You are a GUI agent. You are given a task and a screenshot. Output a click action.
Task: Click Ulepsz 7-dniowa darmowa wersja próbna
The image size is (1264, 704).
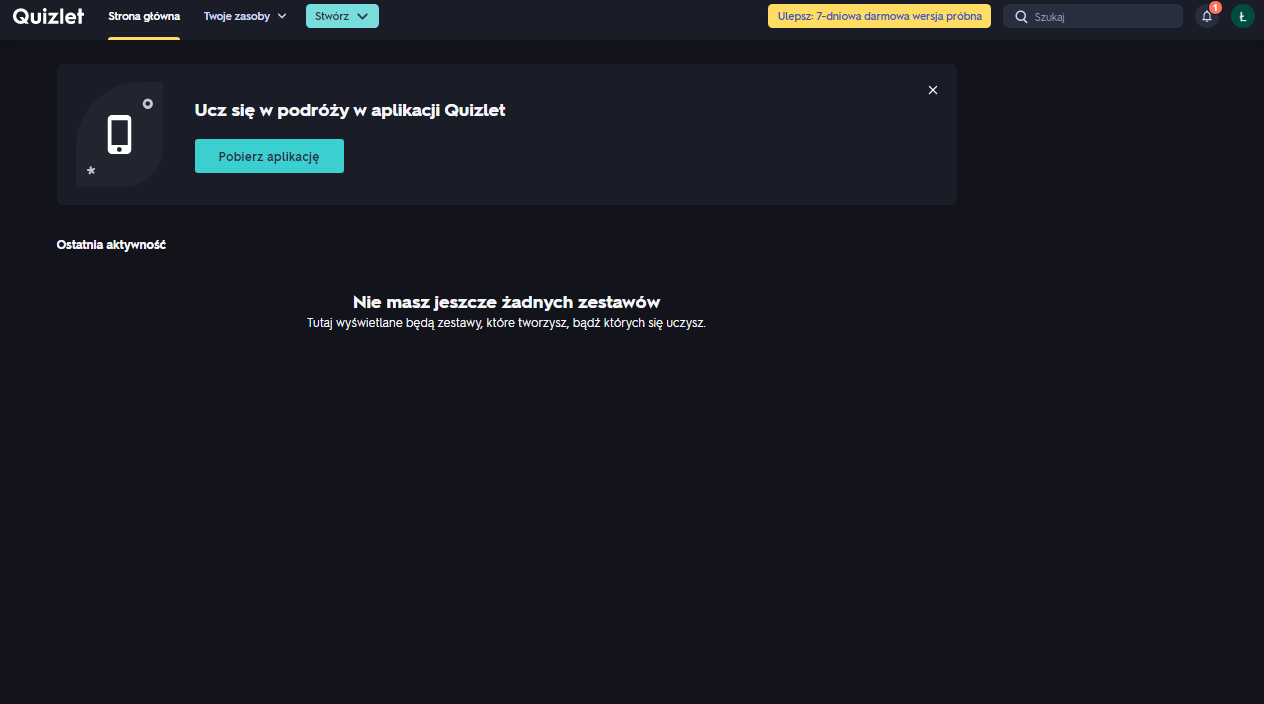(x=879, y=16)
